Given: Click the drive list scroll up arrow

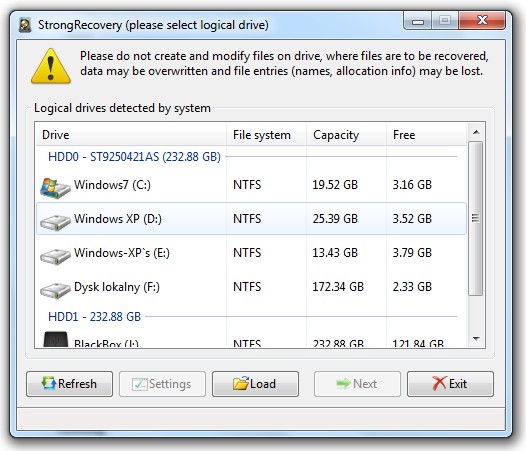Looking at the screenshot, I should click(476, 132).
